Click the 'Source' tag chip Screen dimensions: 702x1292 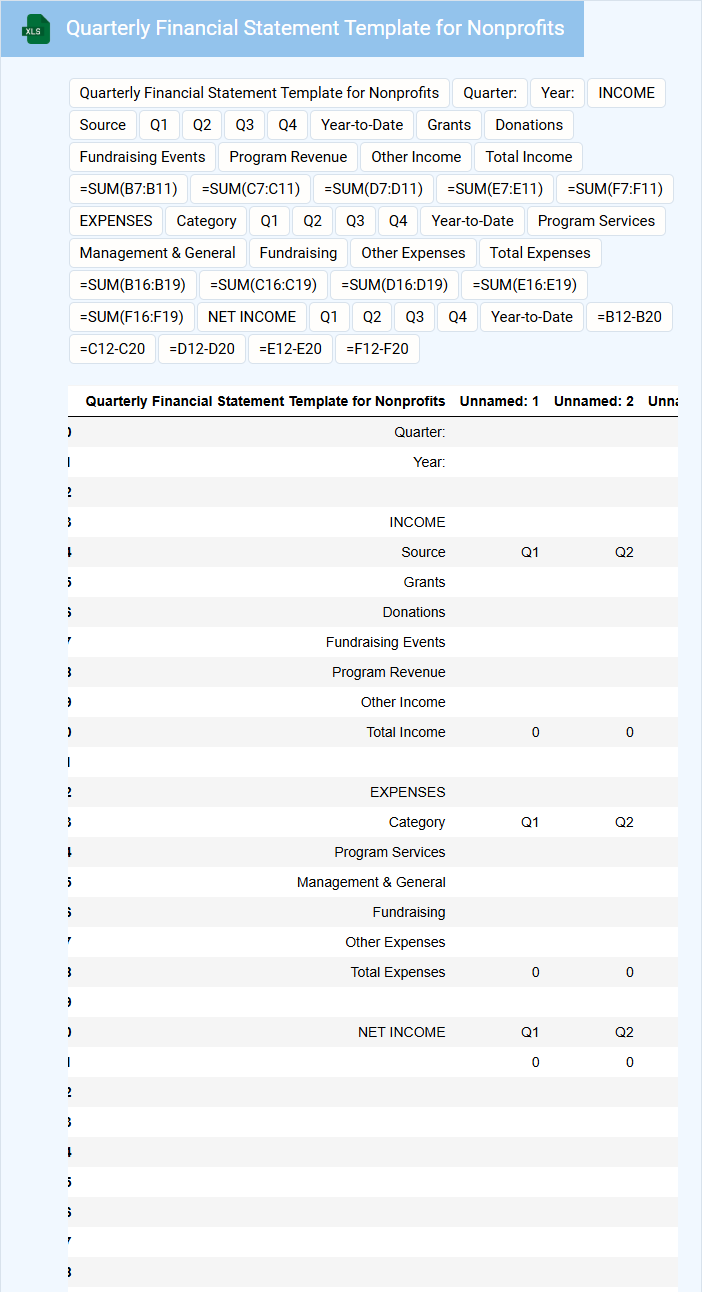tap(103, 125)
